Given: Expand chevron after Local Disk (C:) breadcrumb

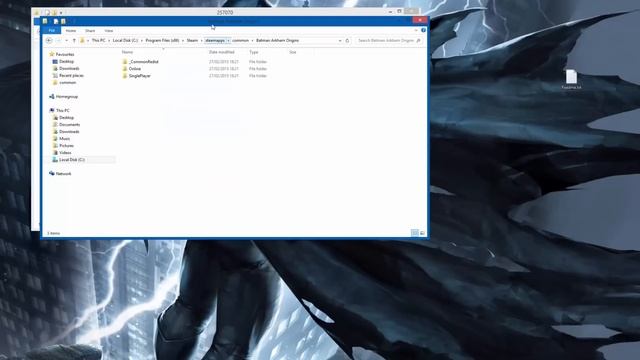Looking at the screenshot, I should tap(142, 40).
